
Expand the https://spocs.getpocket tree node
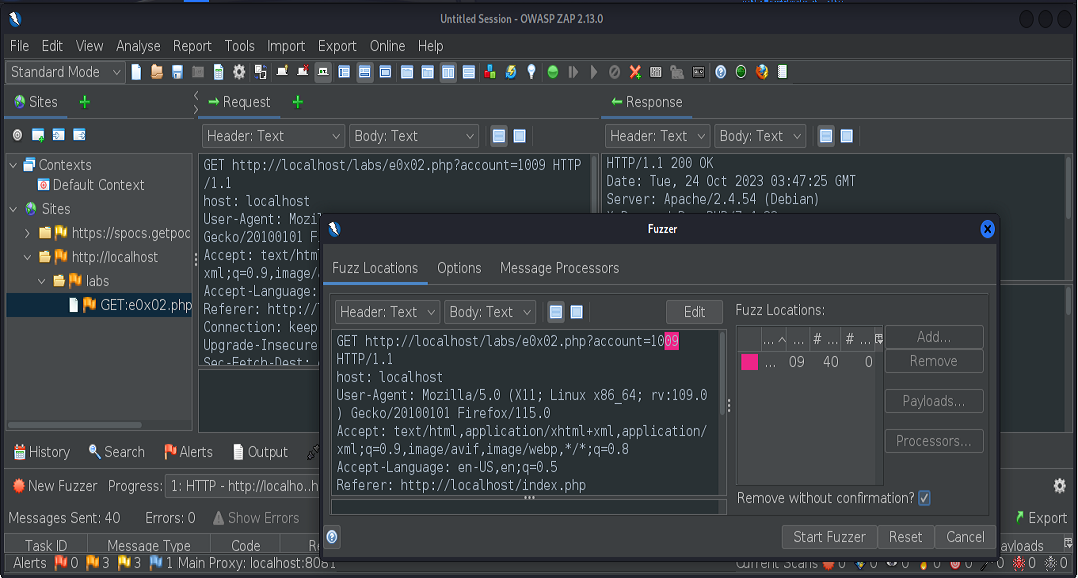point(27,234)
